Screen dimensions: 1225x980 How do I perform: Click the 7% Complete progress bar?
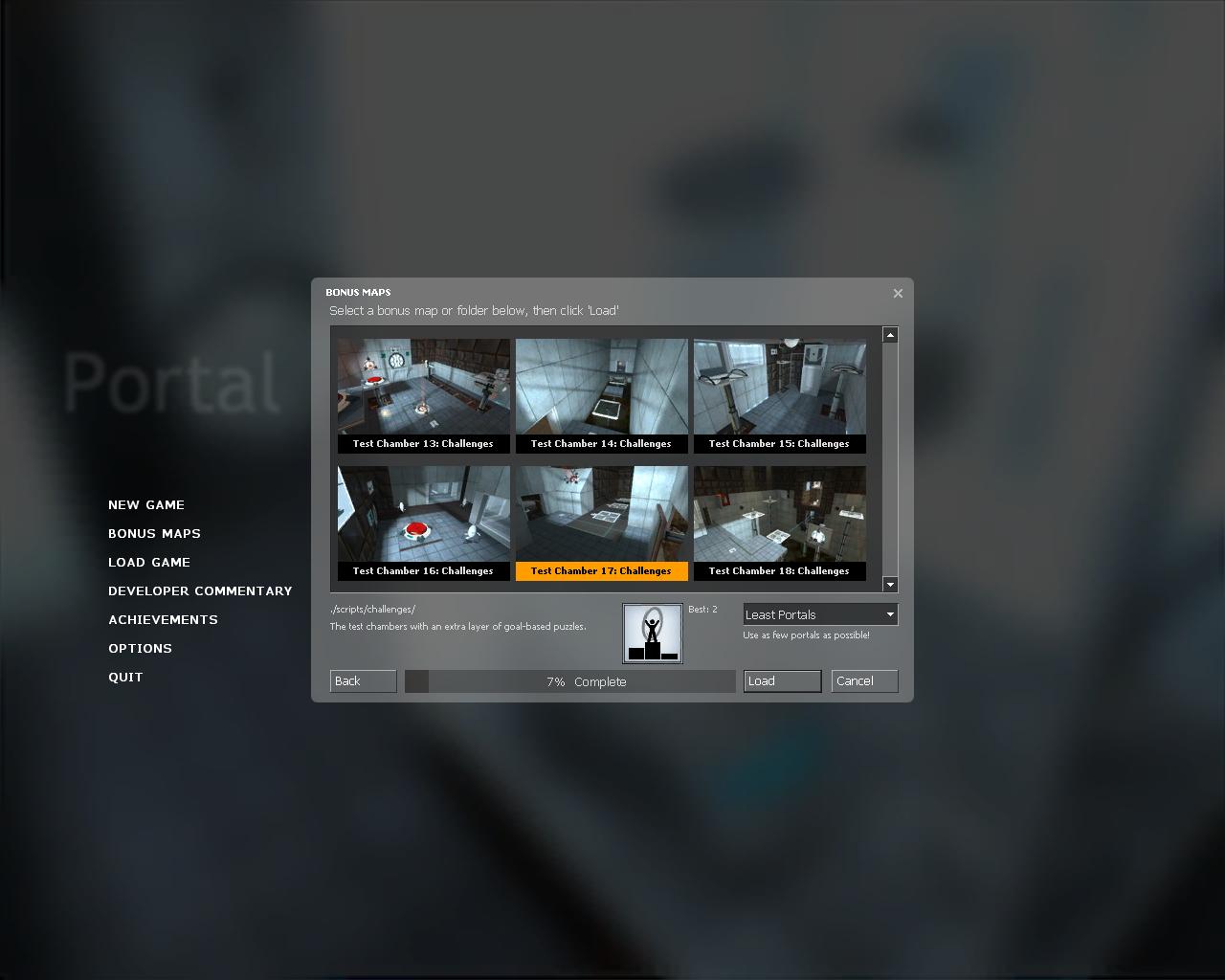pyautogui.click(x=569, y=681)
